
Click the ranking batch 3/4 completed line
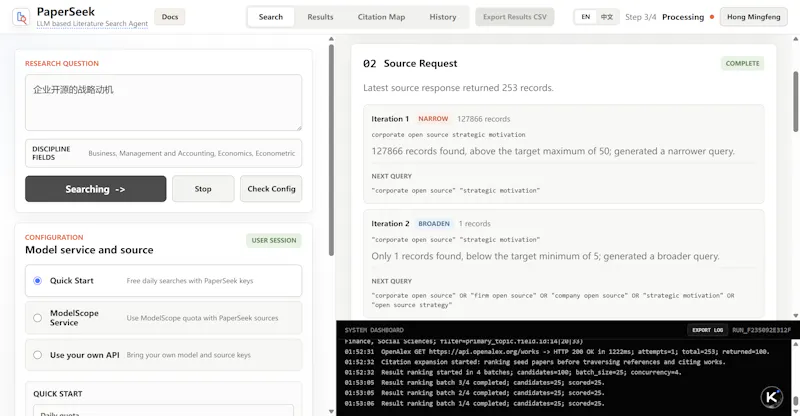[x=474, y=382]
